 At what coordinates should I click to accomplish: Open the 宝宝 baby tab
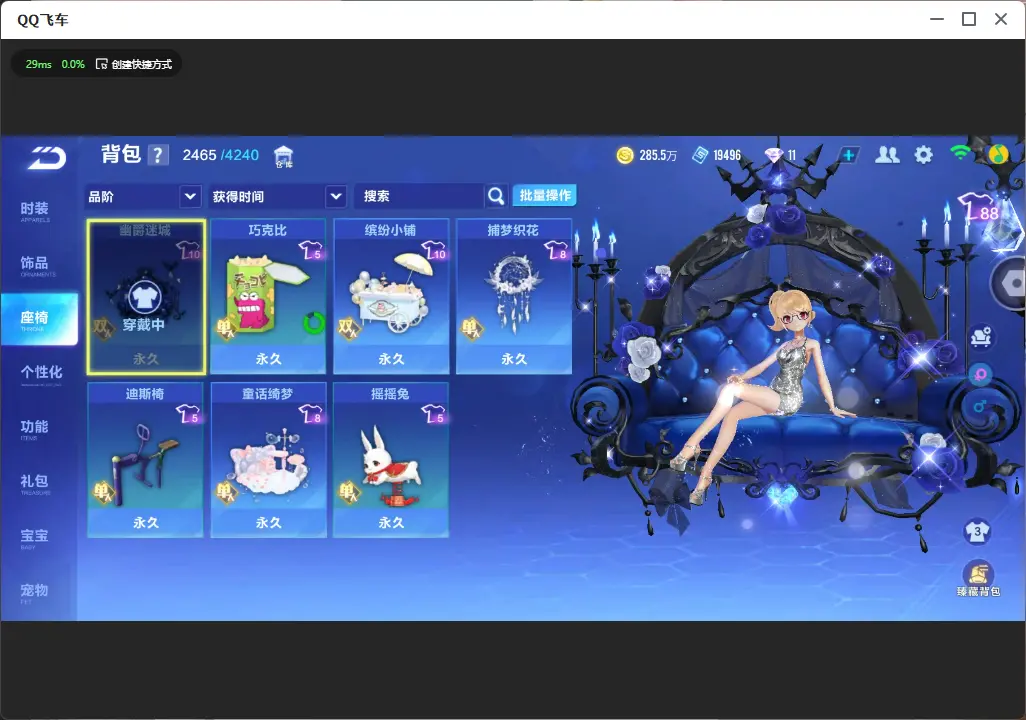click(35, 537)
